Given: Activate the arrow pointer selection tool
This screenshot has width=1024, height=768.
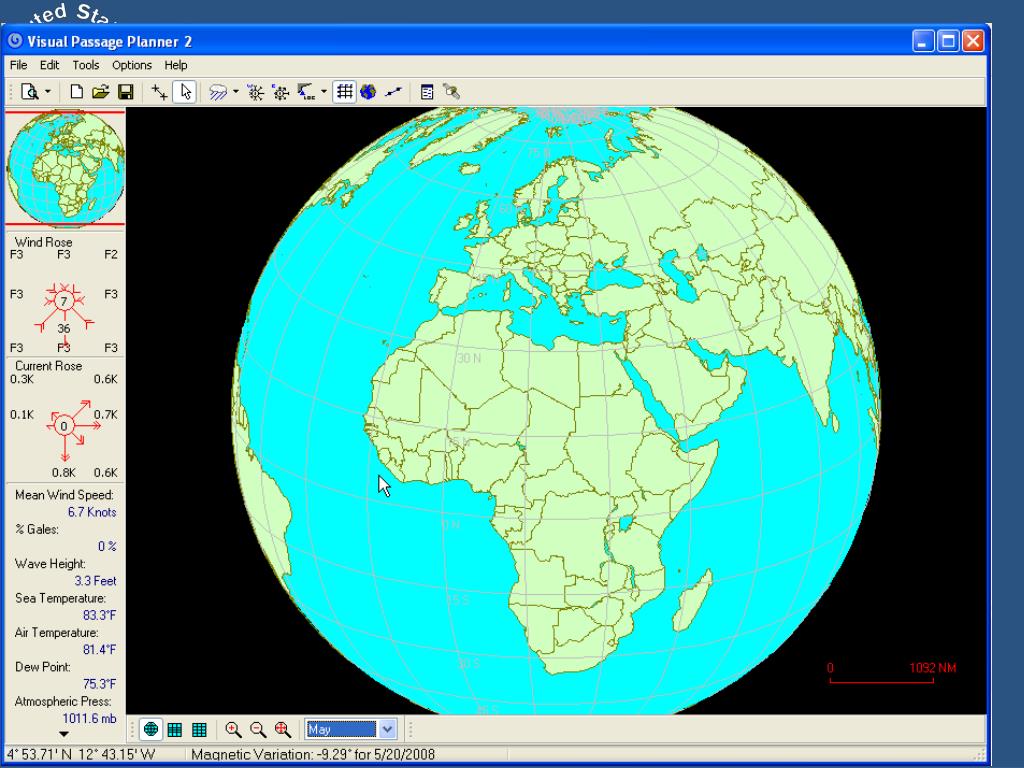Looking at the screenshot, I should coord(185,92).
